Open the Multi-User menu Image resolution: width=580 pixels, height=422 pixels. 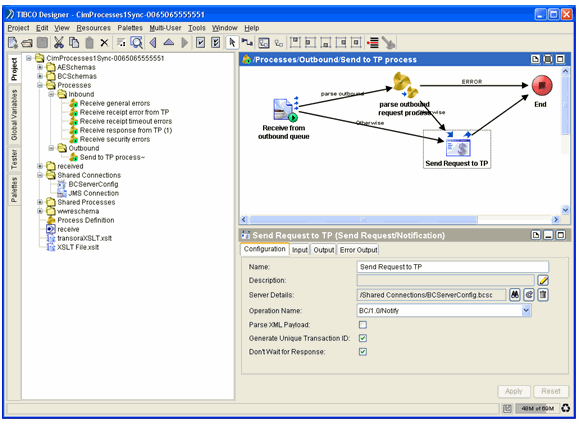point(165,28)
